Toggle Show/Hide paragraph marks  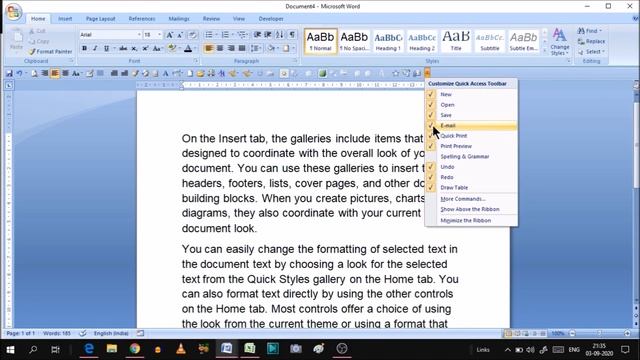pos(292,35)
